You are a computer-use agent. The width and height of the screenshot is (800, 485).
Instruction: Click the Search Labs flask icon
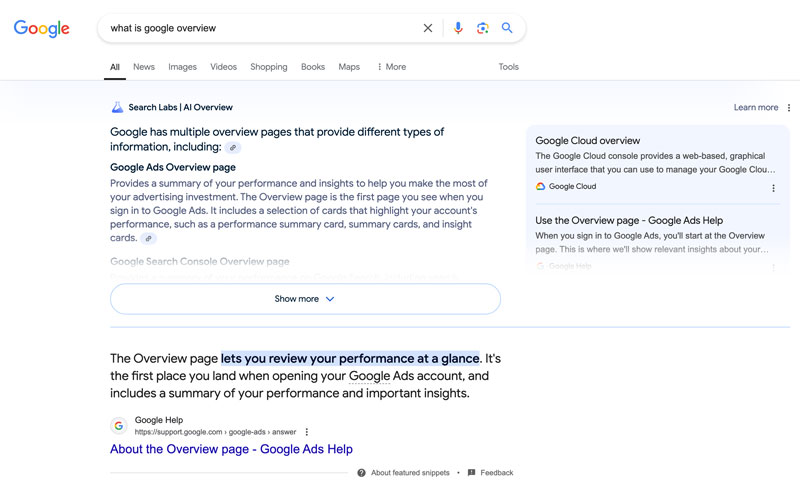(x=117, y=107)
